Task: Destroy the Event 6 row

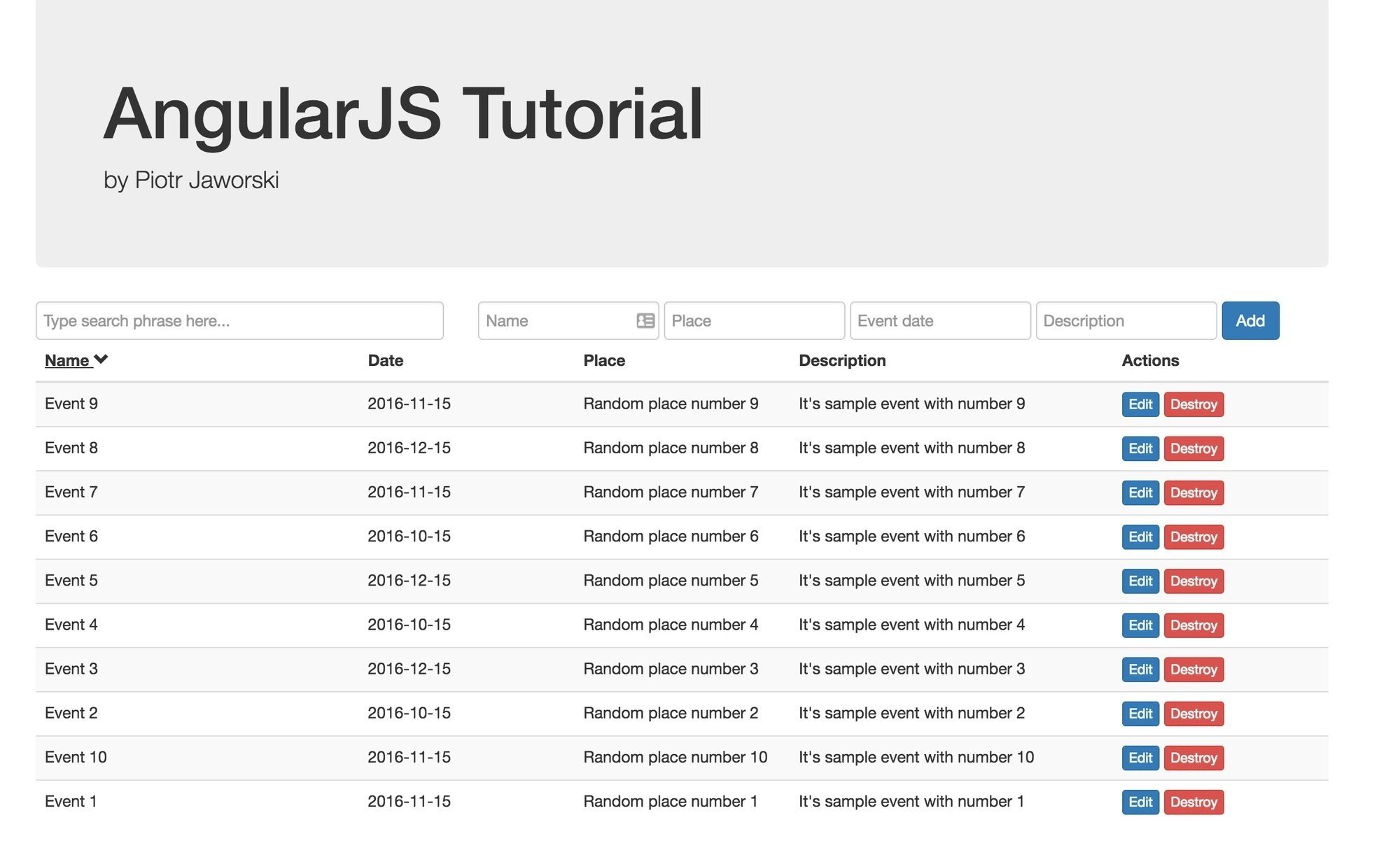Action: 1193,537
